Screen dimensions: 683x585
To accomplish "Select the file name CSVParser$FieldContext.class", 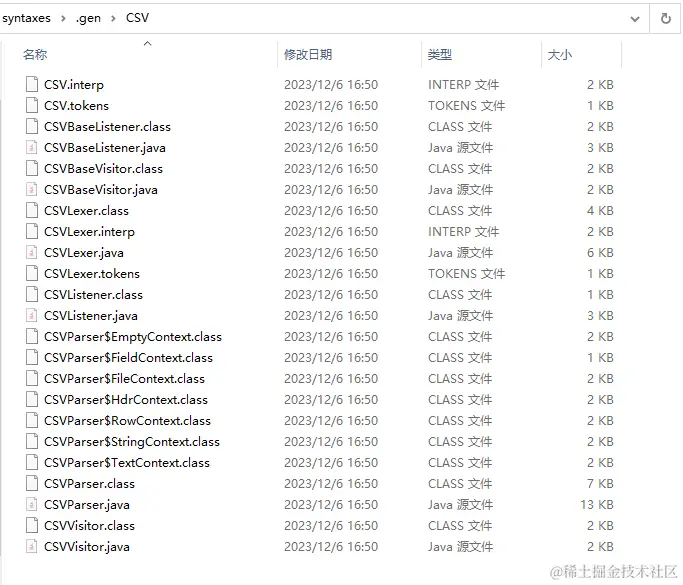I will pyautogui.click(x=128, y=358).
